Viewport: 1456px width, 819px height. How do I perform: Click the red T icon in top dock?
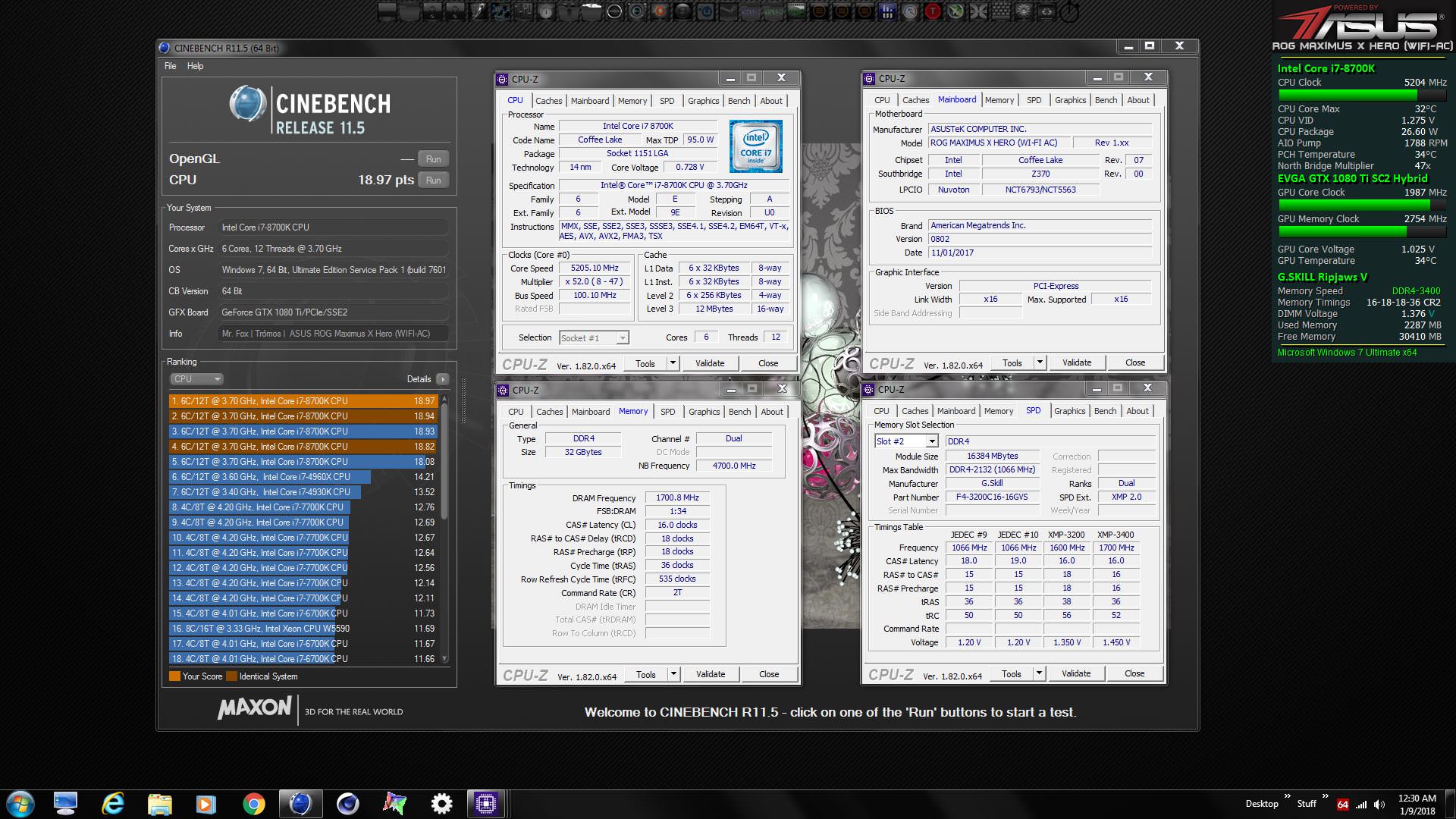(x=932, y=11)
